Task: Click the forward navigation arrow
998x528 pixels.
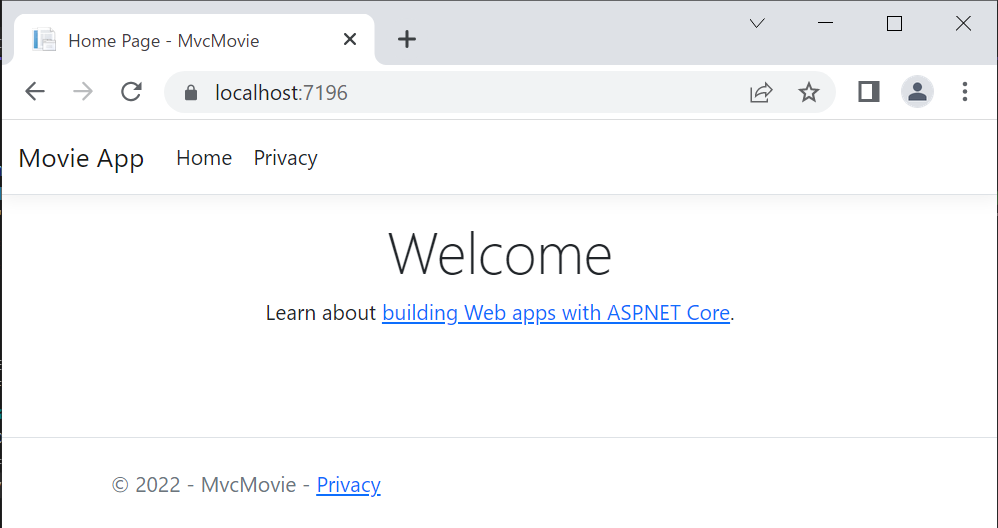Action: click(83, 92)
